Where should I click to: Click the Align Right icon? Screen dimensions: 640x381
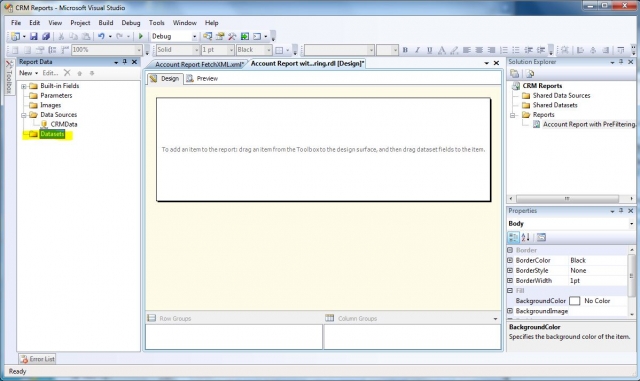[491, 50]
